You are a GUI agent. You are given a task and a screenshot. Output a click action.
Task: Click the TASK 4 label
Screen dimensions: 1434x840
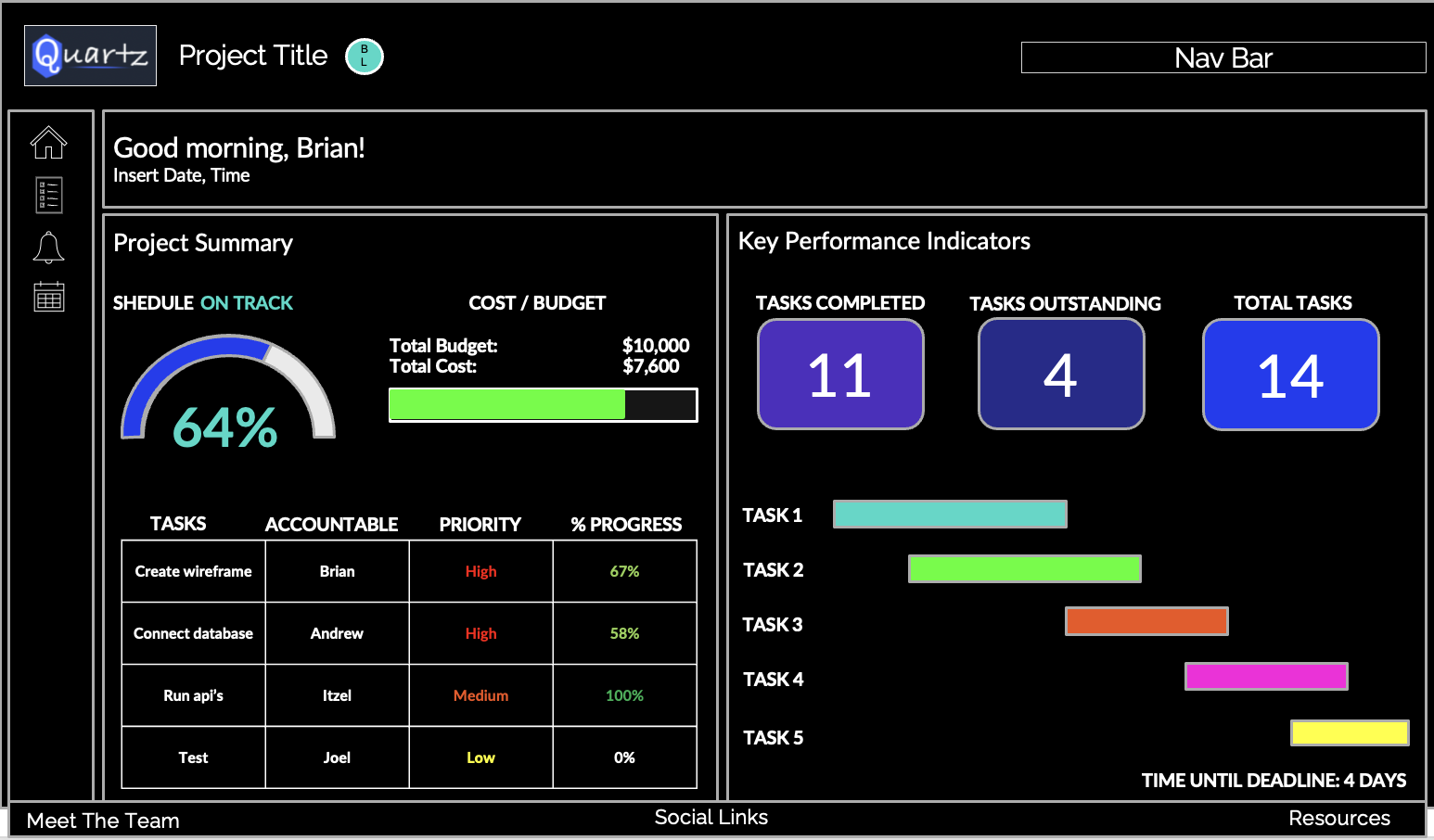tap(774, 680)
